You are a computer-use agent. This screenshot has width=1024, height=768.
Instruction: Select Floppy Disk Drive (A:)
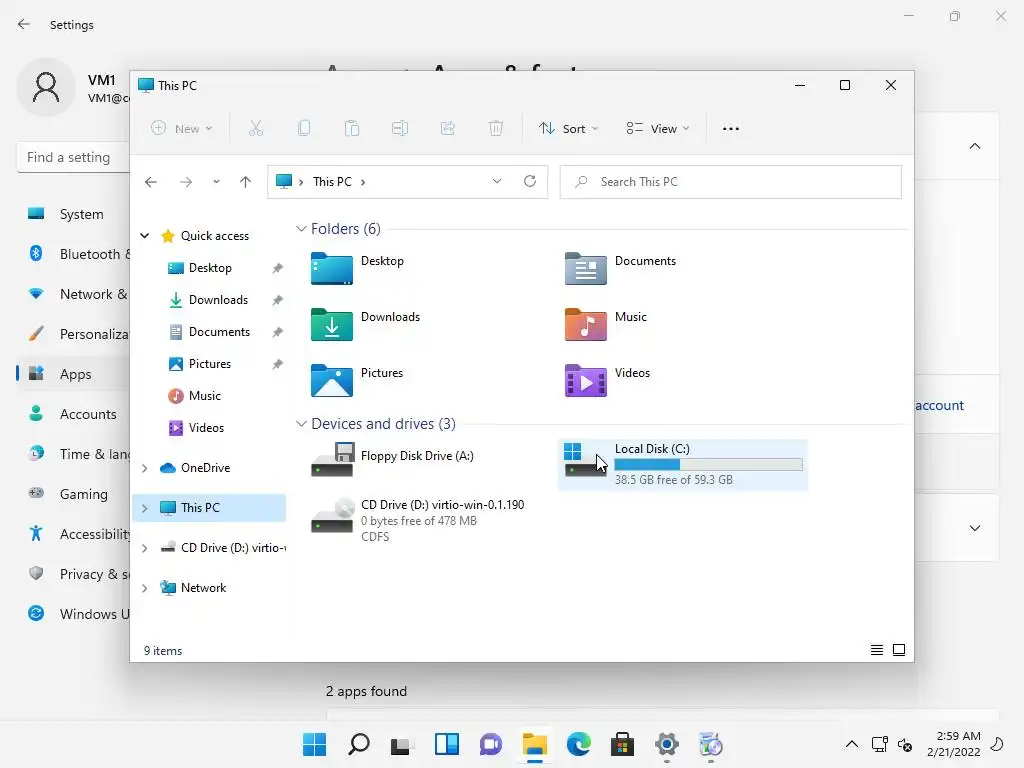click(392, 460)
